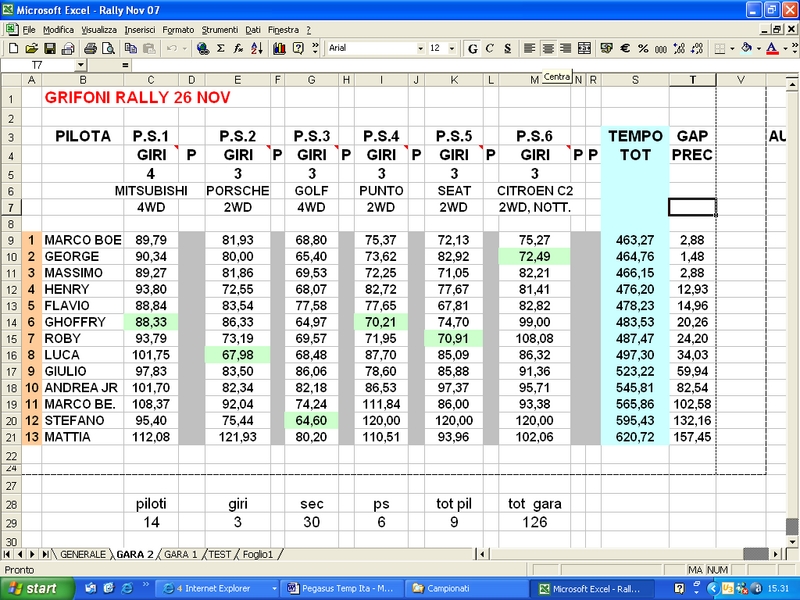Switch to the GENERALE sheet tab
800x600 pixels.
83,554
